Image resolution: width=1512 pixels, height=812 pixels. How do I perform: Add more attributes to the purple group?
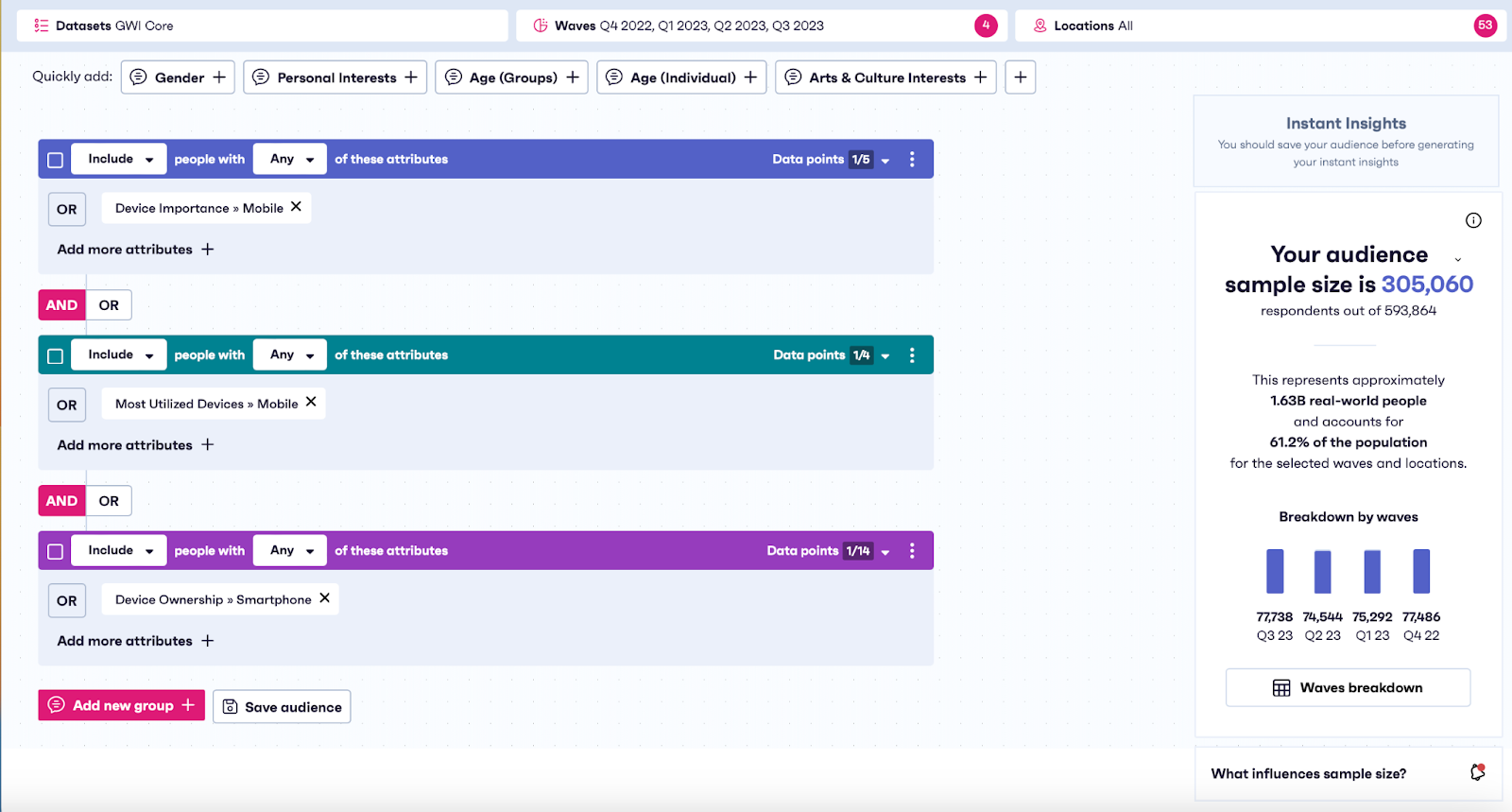click(135, 641)
